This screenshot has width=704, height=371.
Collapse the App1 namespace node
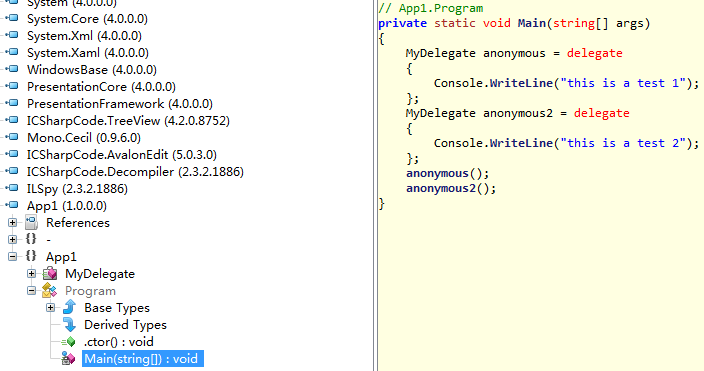coord(13,256)
